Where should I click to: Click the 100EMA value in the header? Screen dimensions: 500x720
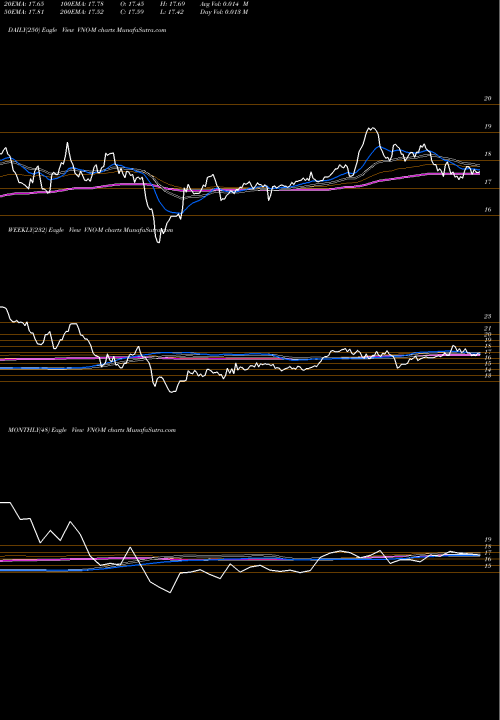pyautogui.click(x=83, y=4)
